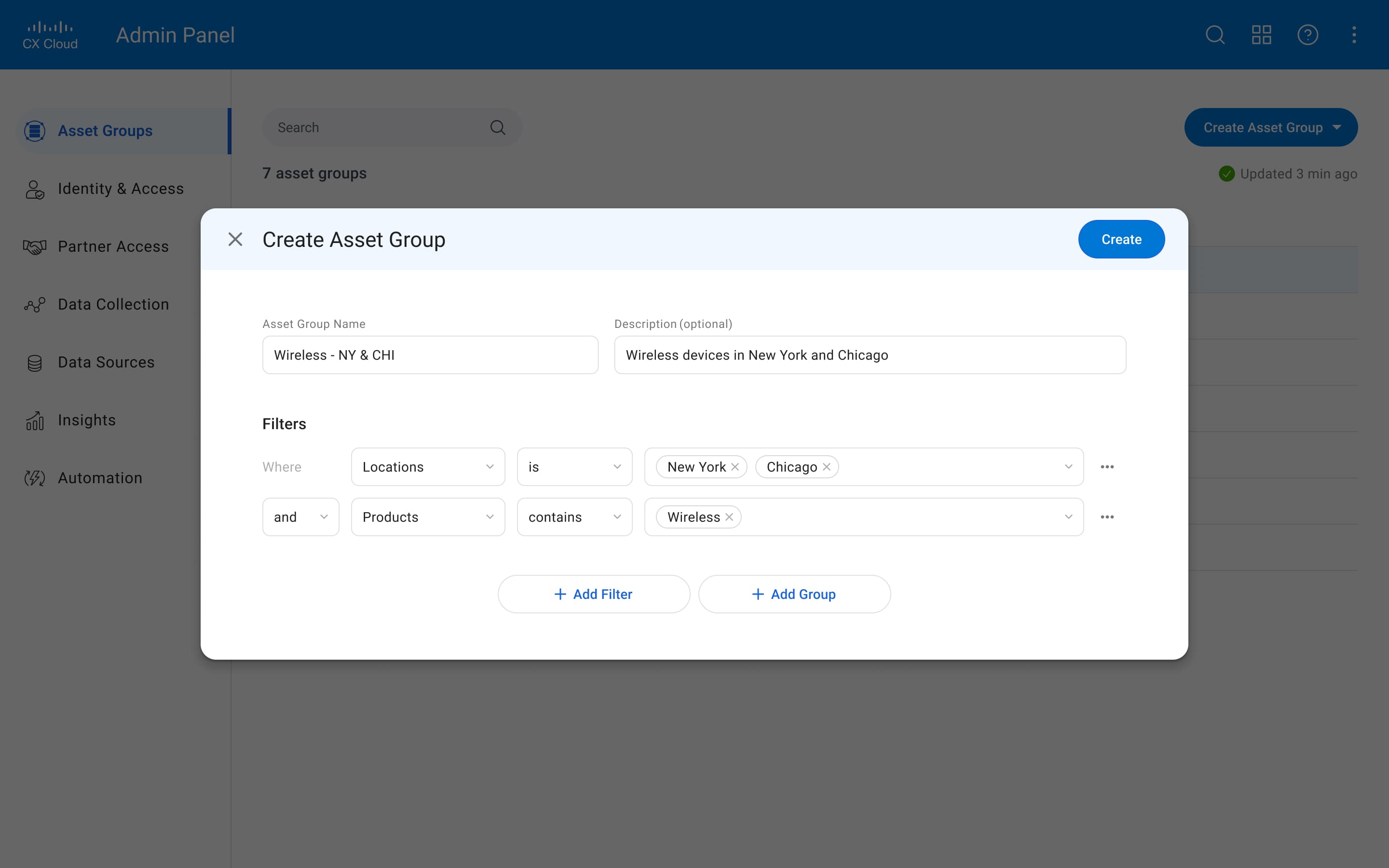Open the app grid launcher in the header

pos(1261,35)
